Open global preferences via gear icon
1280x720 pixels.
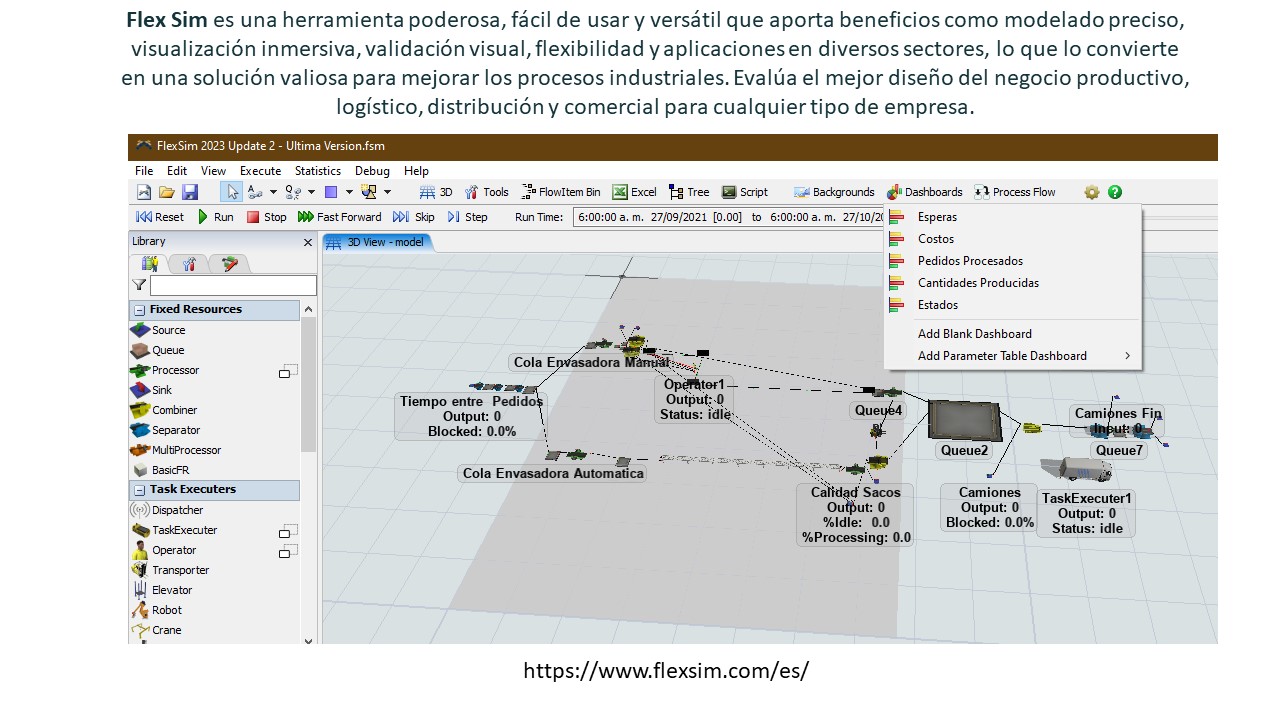(x=1092, y=192)
